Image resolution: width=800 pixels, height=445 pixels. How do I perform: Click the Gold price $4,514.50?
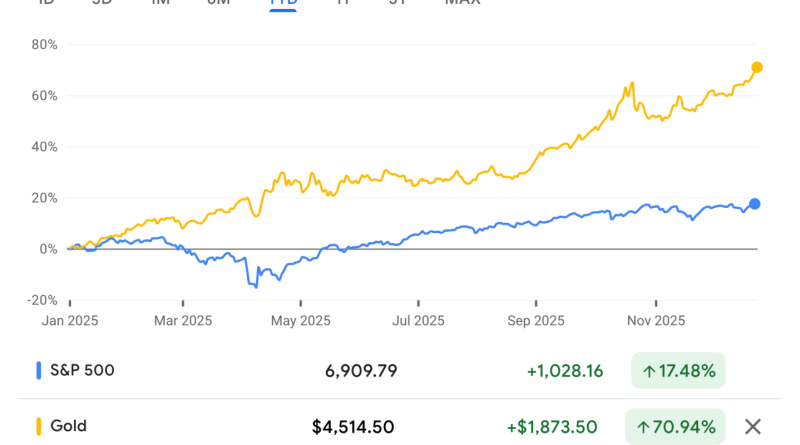coord(355,427)
